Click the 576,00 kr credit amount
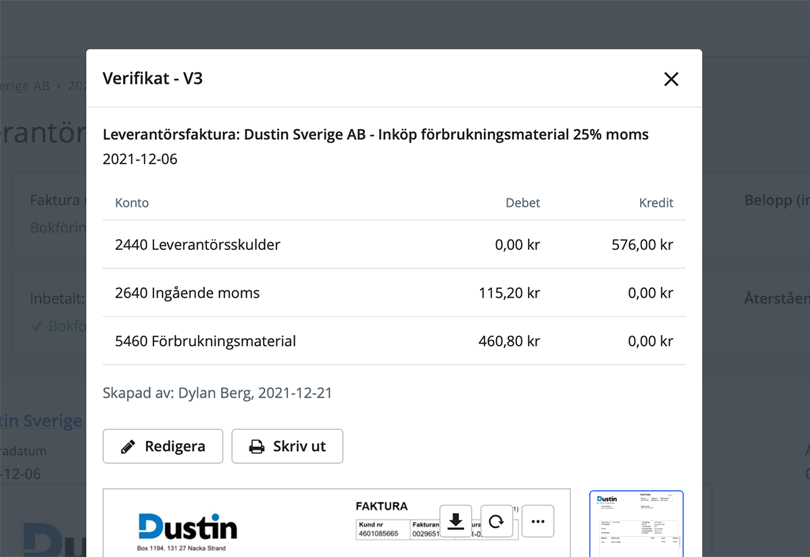 coord(642,244)
